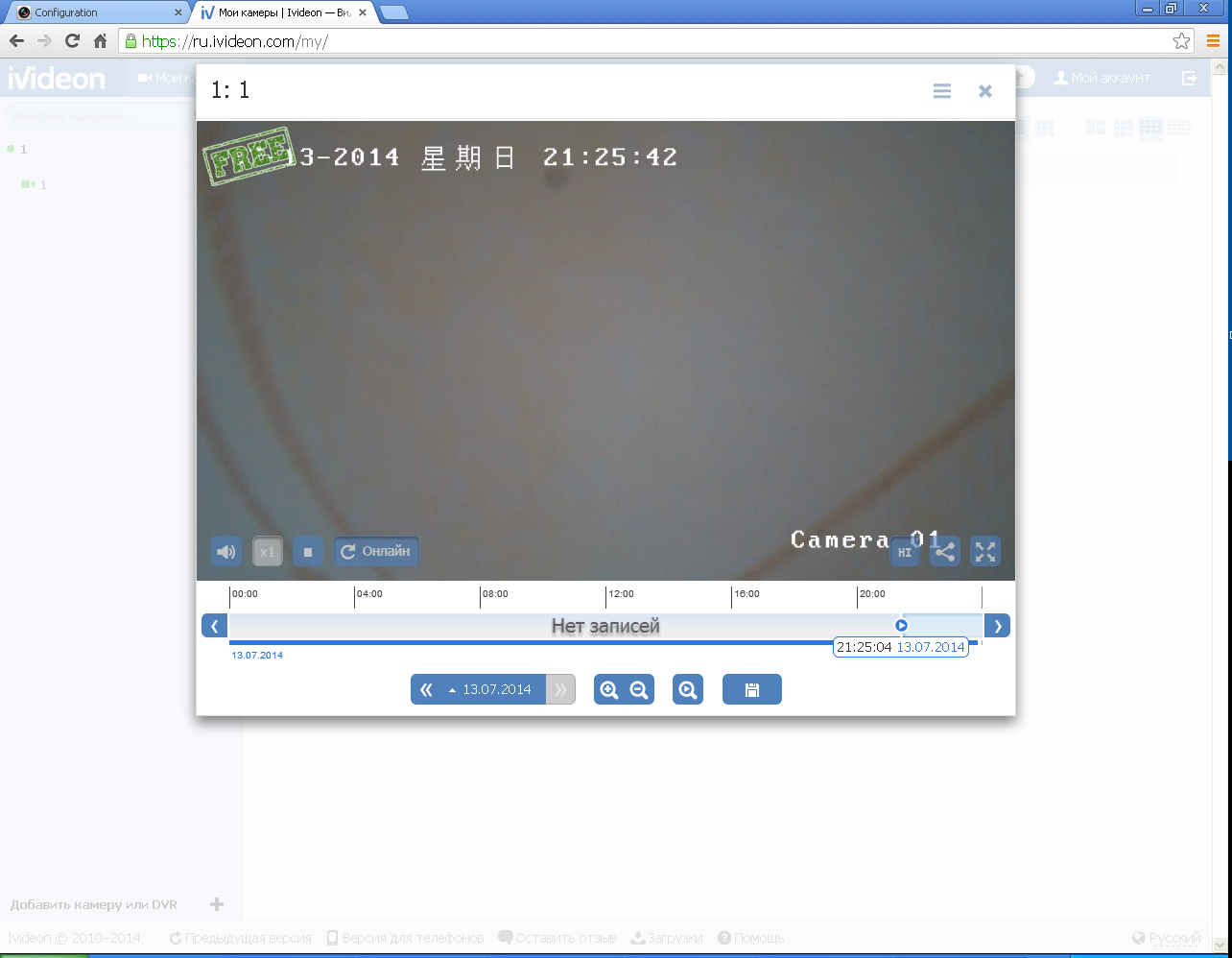The image size is (1232, 958).
Task: Open the 'Русский' language selector
Action: 1167,938
